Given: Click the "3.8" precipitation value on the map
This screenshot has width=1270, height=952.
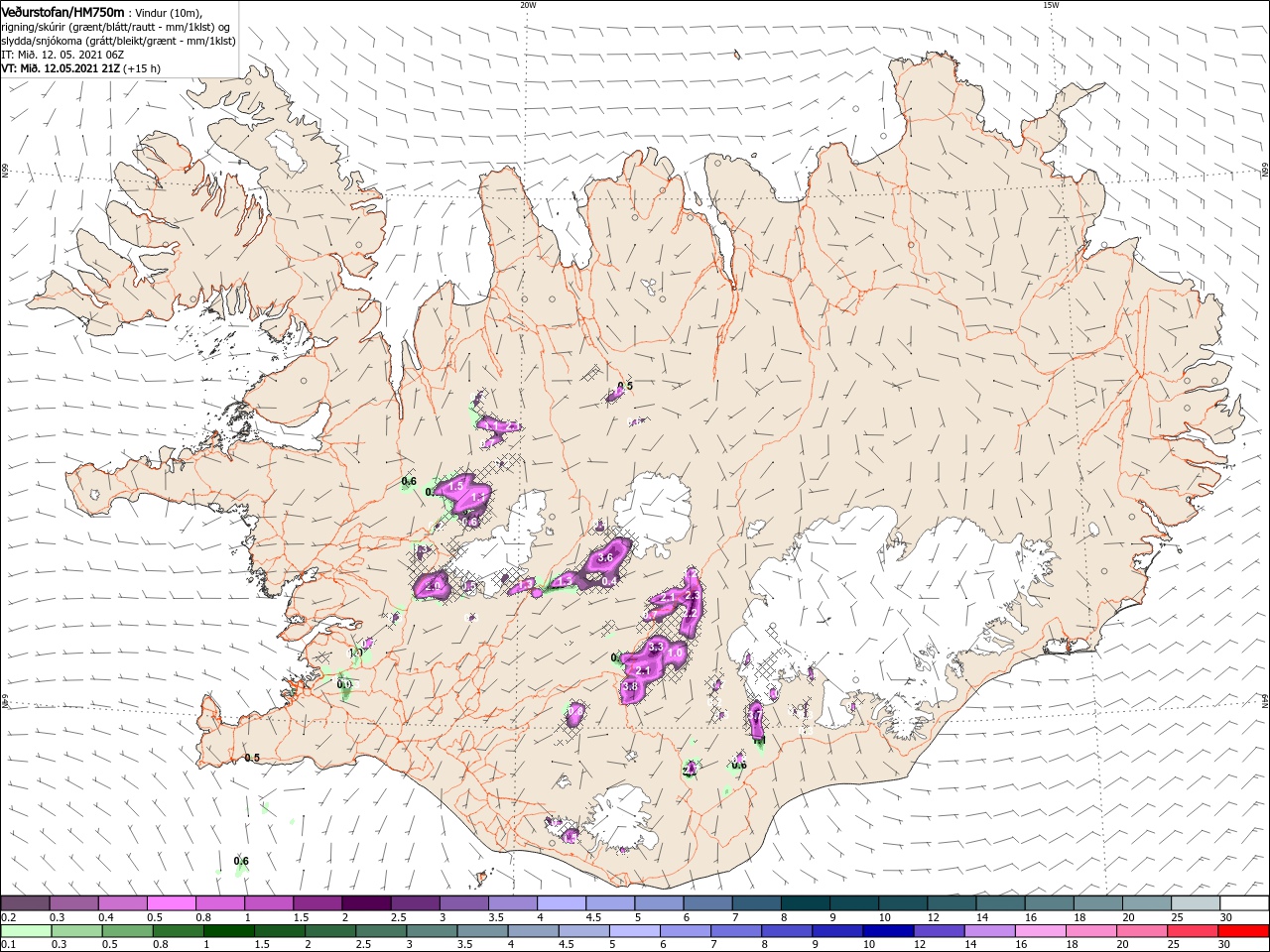Looking at the screenshot, I should [x=629, y=686].
